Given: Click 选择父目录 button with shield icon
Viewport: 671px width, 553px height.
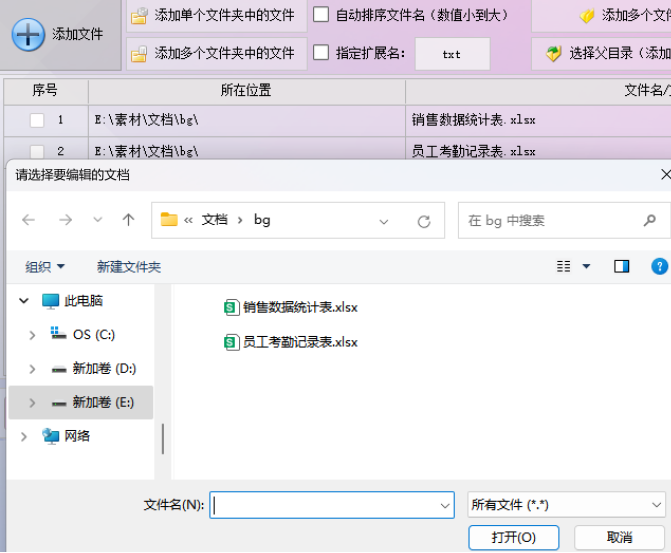Looking at the screenshot, I should point(601,54).
